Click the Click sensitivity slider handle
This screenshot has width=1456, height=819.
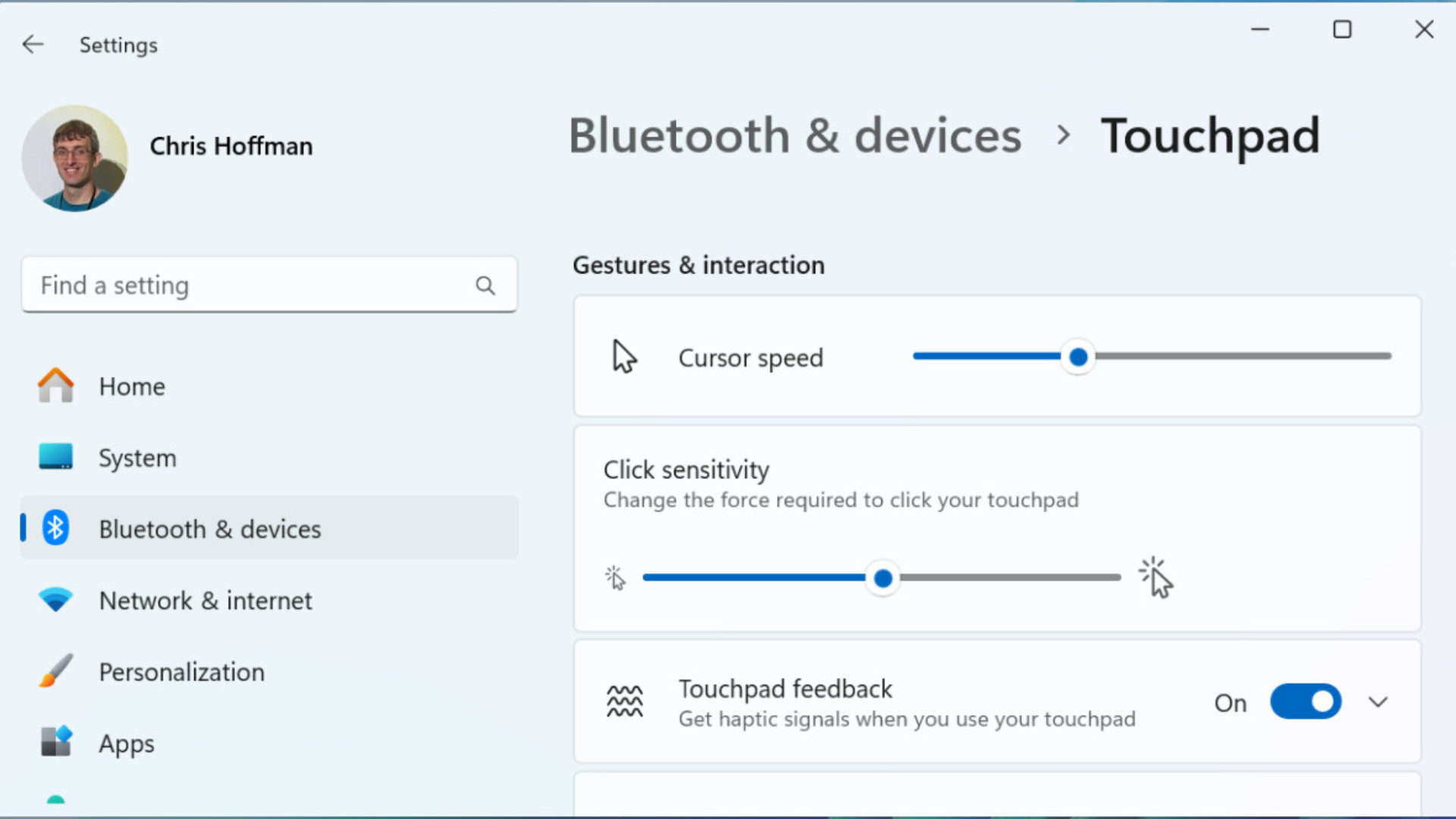(x=883, y=579)
